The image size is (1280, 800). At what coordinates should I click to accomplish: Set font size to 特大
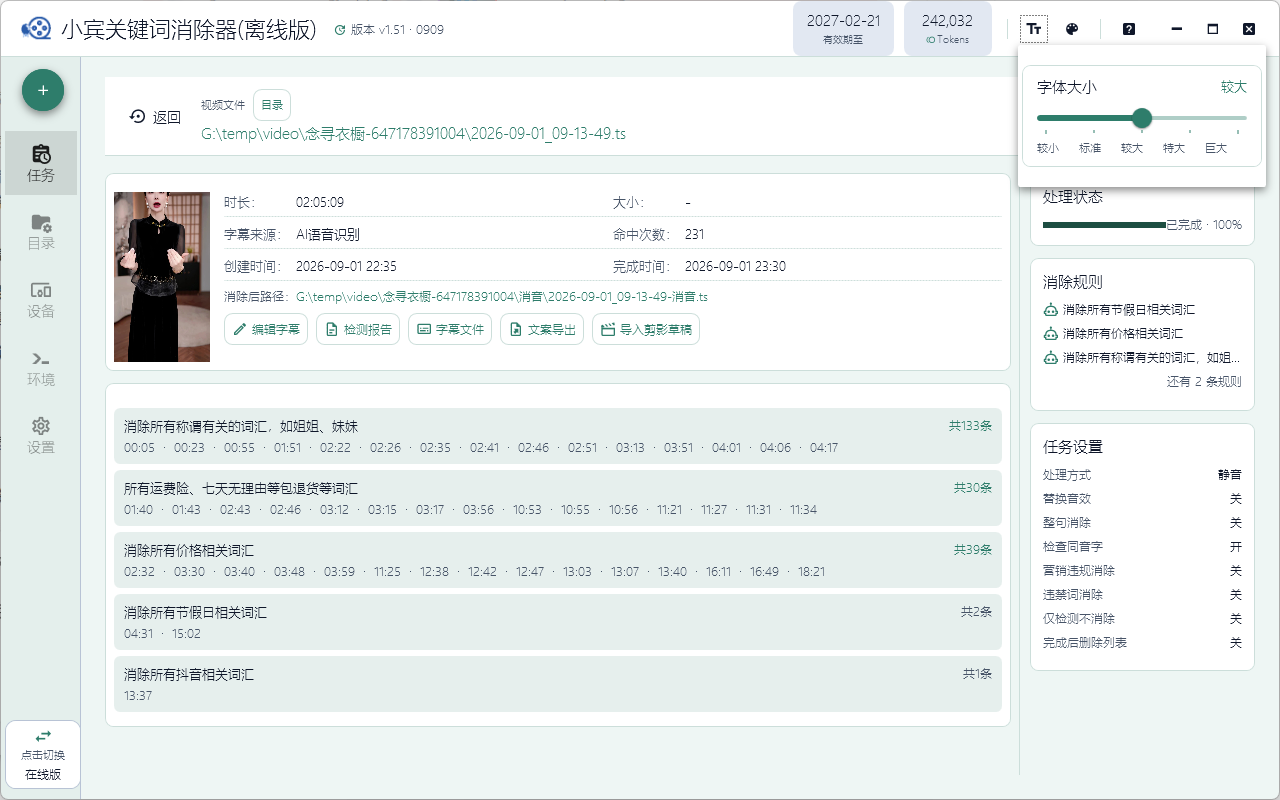1173,148
